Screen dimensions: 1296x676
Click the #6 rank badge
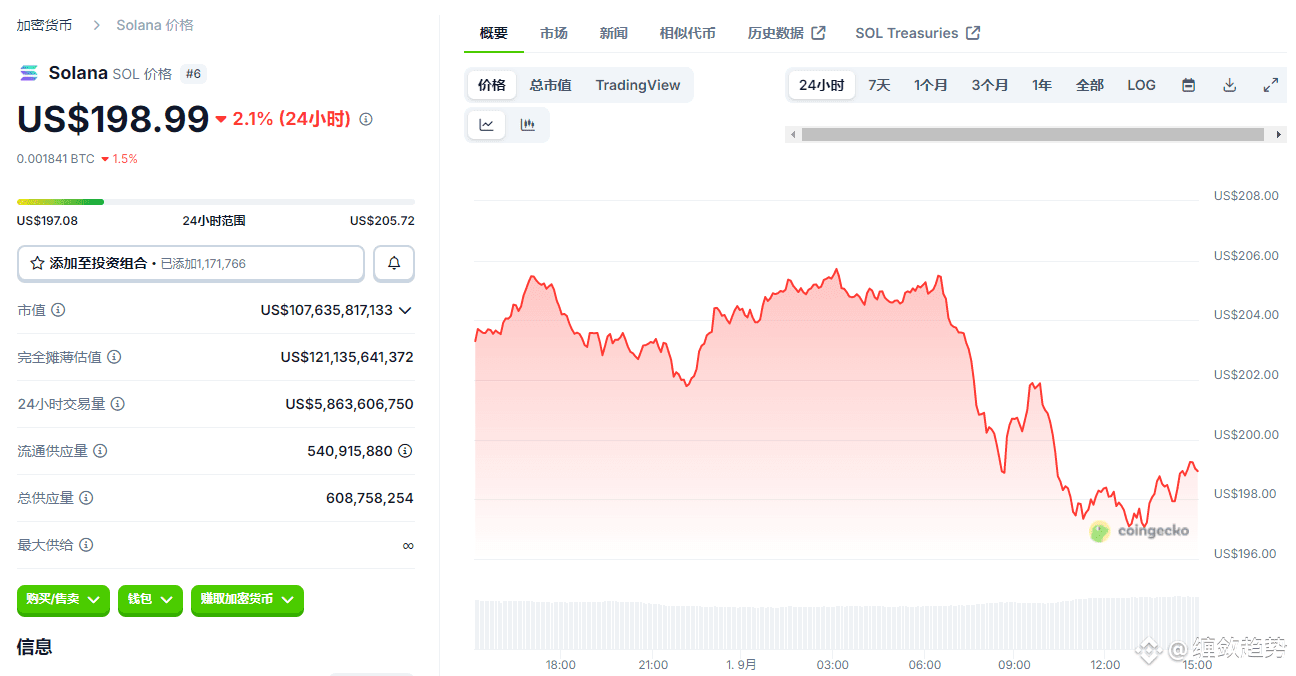coord(194,73)
